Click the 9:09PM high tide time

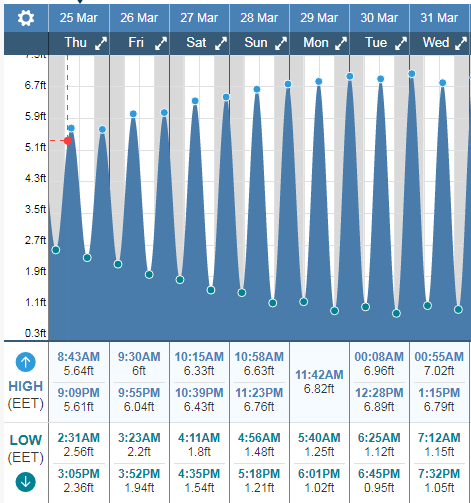tap(79, 393)
